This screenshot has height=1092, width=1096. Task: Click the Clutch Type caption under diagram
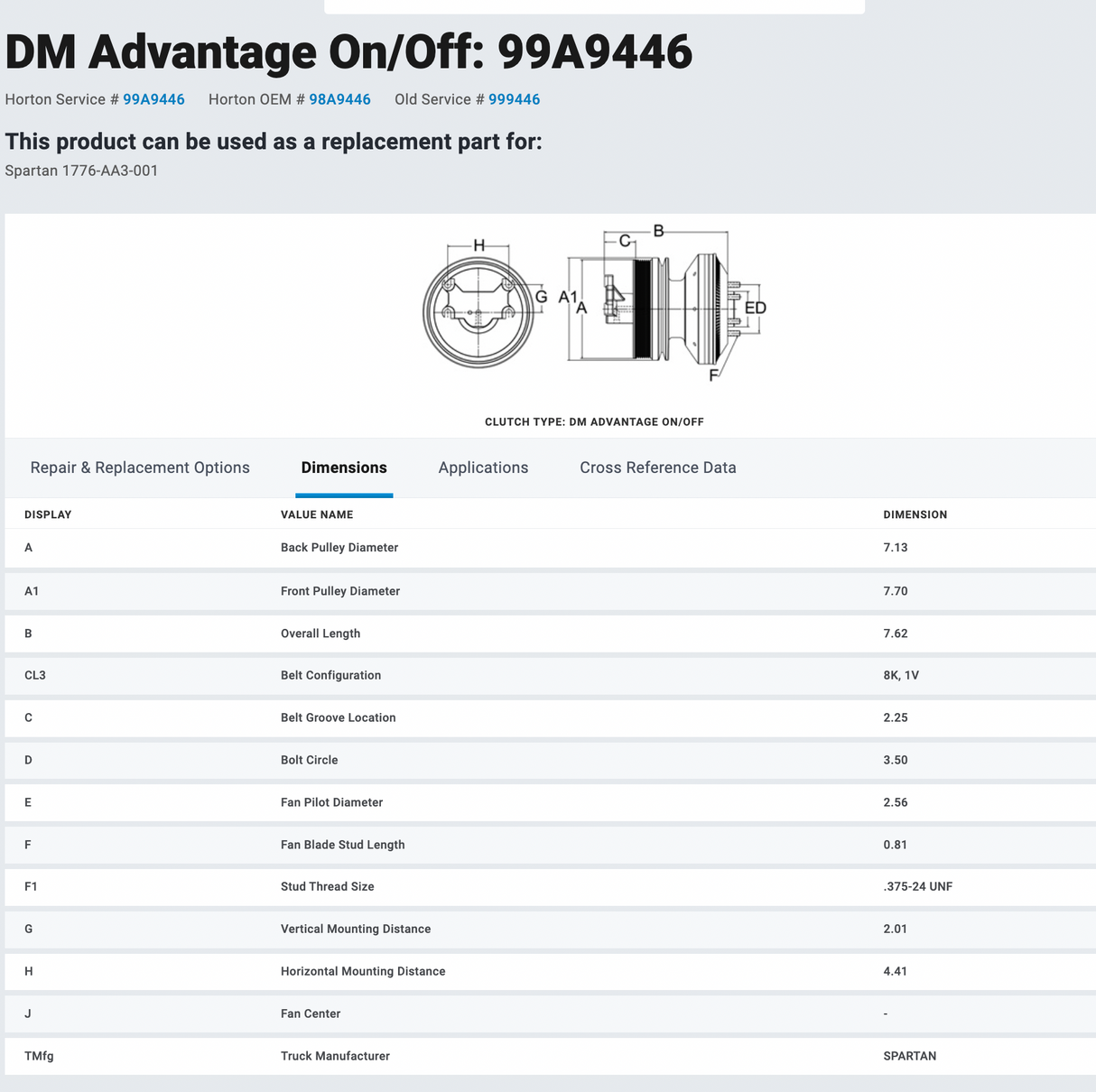594,421
